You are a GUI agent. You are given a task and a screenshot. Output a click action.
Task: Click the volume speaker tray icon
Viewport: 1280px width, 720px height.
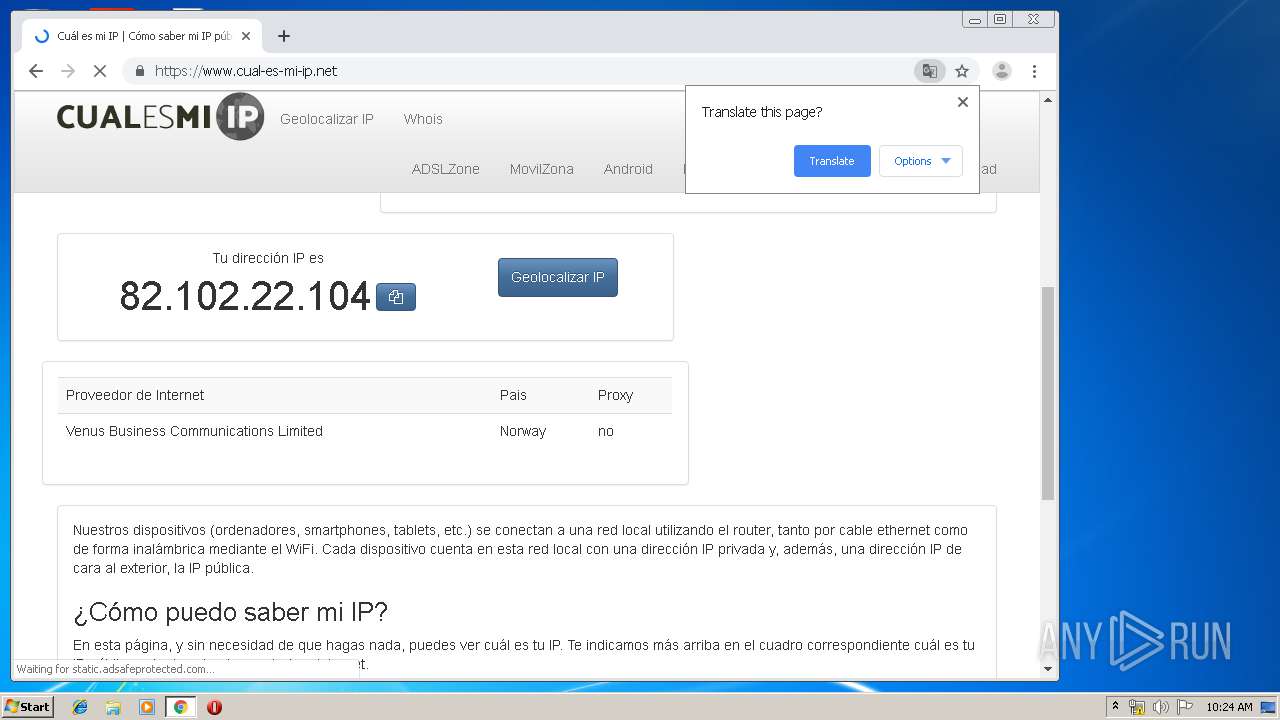tap(1161, 707)
